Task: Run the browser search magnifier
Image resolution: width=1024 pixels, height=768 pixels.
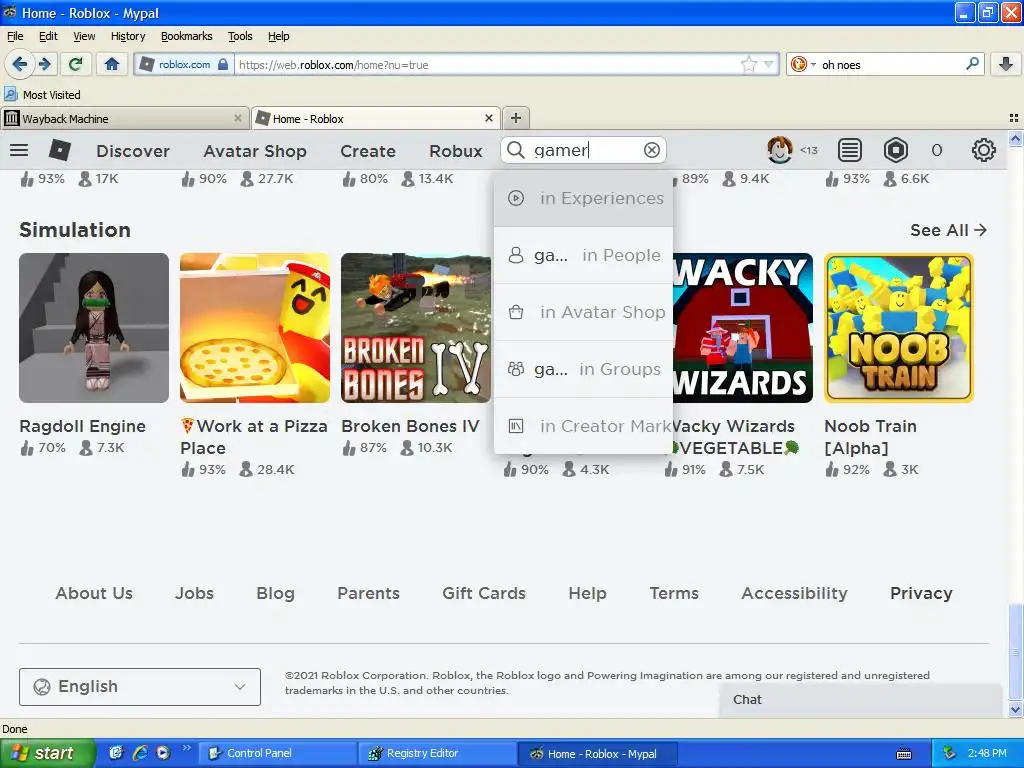Action: pos(972,64)
